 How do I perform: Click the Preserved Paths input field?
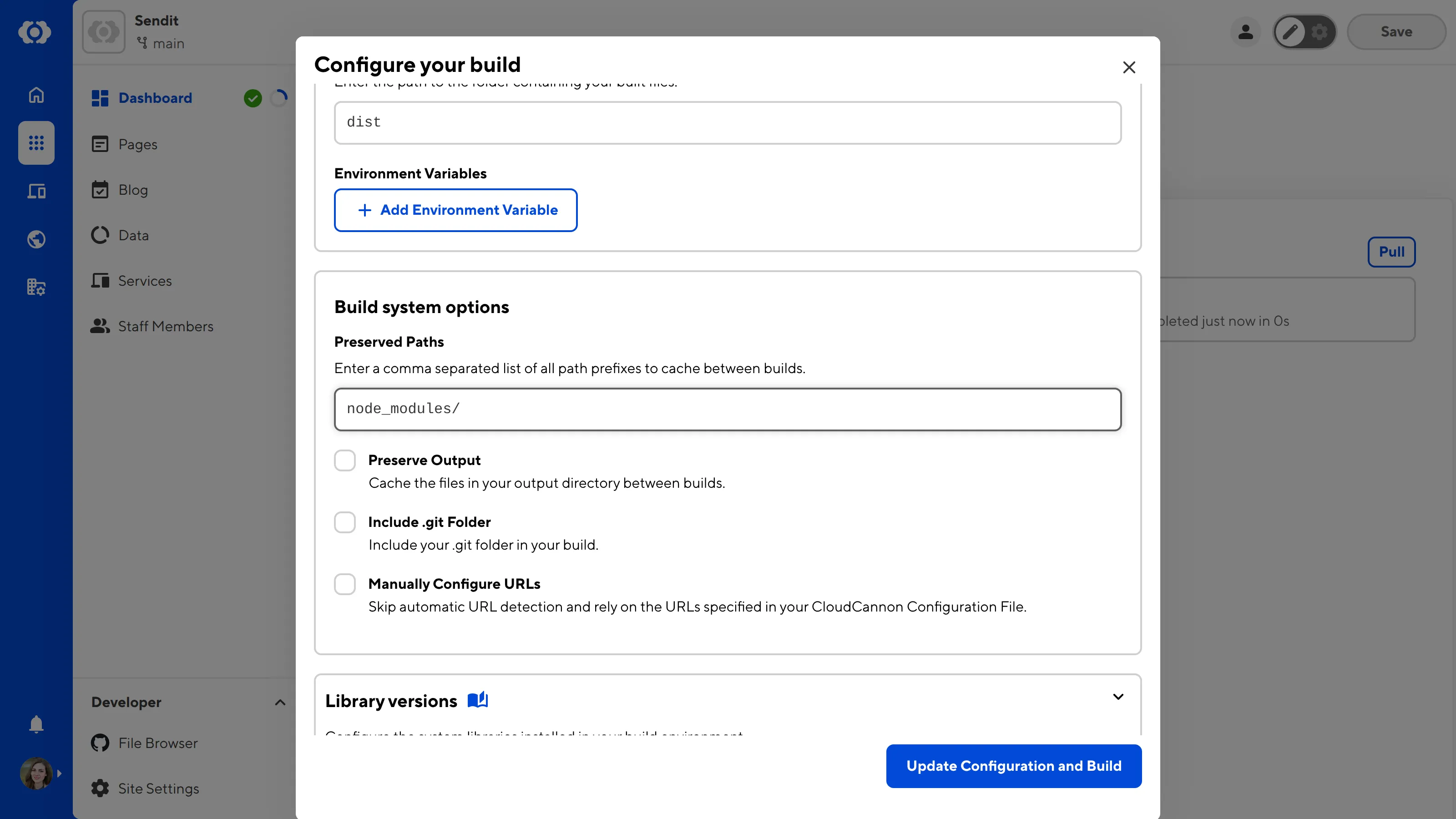coord(728,409)
